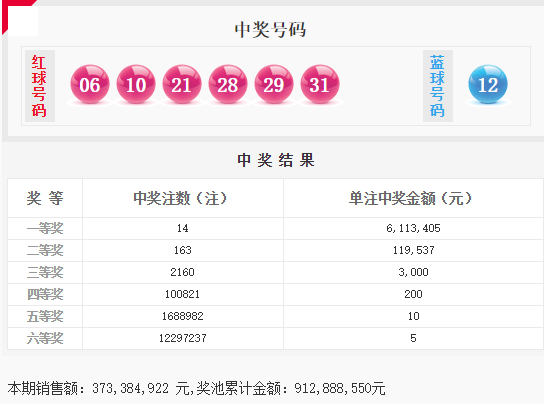
Task: Click the fourth prize count 100821
Action: 182,294
